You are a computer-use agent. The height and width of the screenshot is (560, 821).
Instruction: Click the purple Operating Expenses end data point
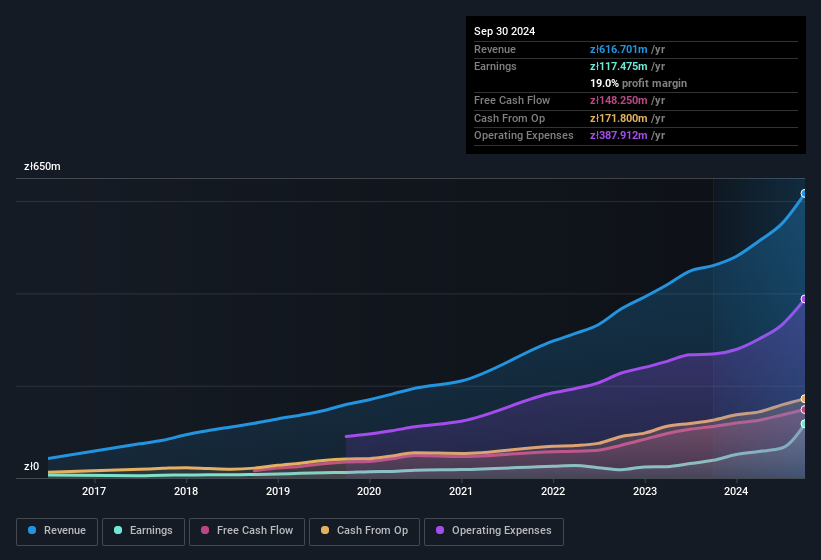click(x=804, y=299)
